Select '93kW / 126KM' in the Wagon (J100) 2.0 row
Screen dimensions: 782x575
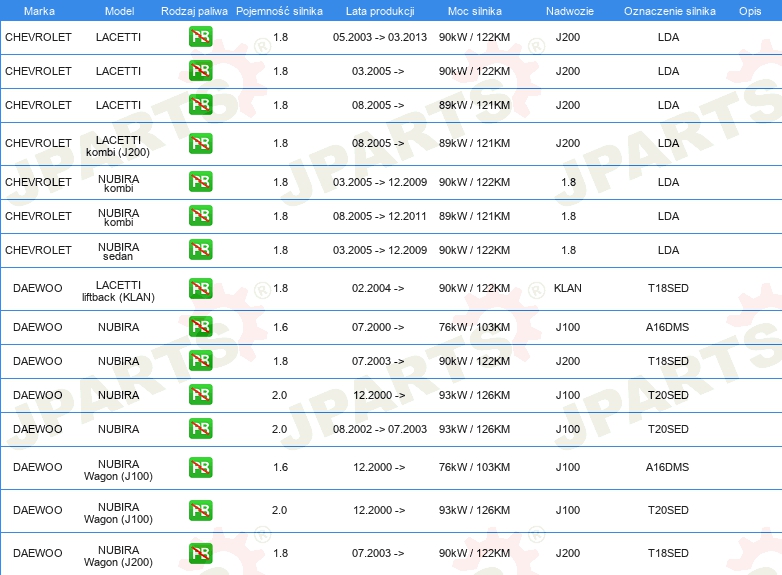(x=474, y=510)
